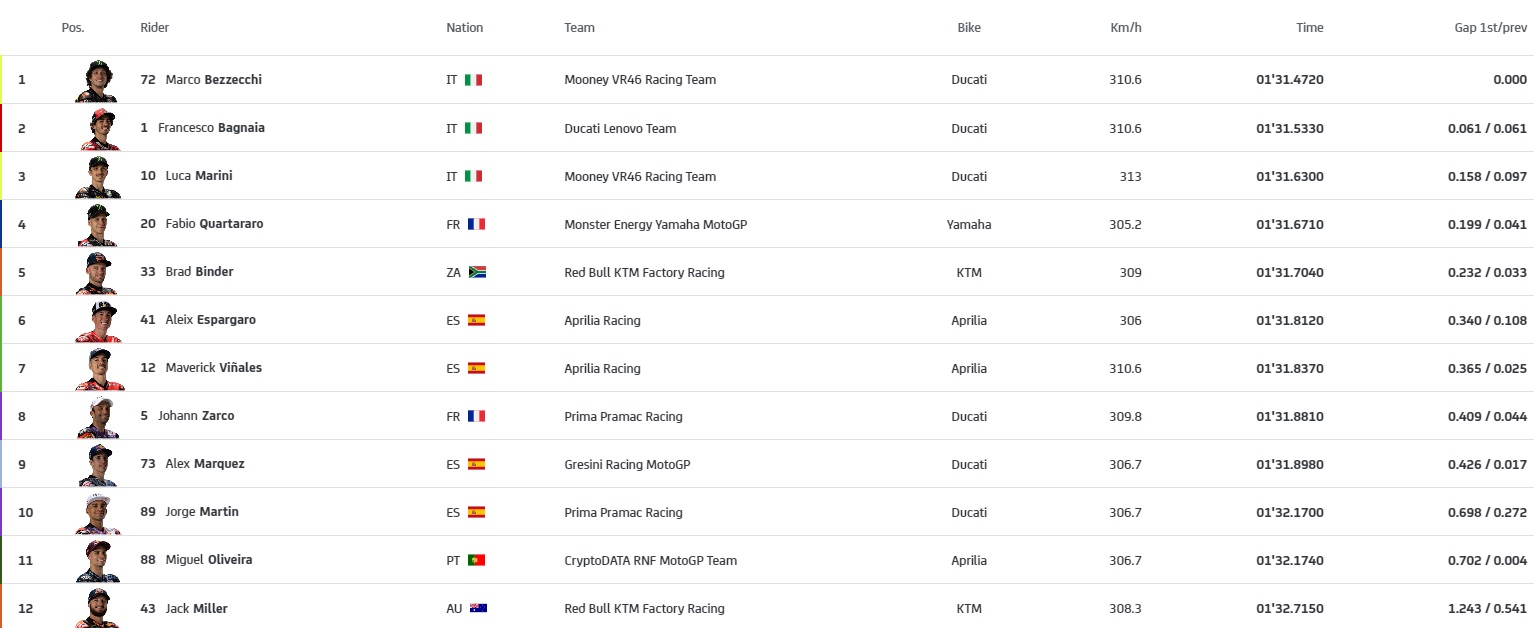Click Spain flag in Jorge Martin's row
This screenshot has width=1534, height=628.
pos(476,512)
